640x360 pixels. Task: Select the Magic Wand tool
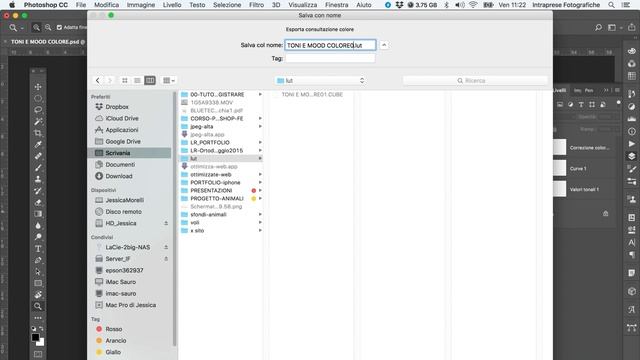click(38, 121)
